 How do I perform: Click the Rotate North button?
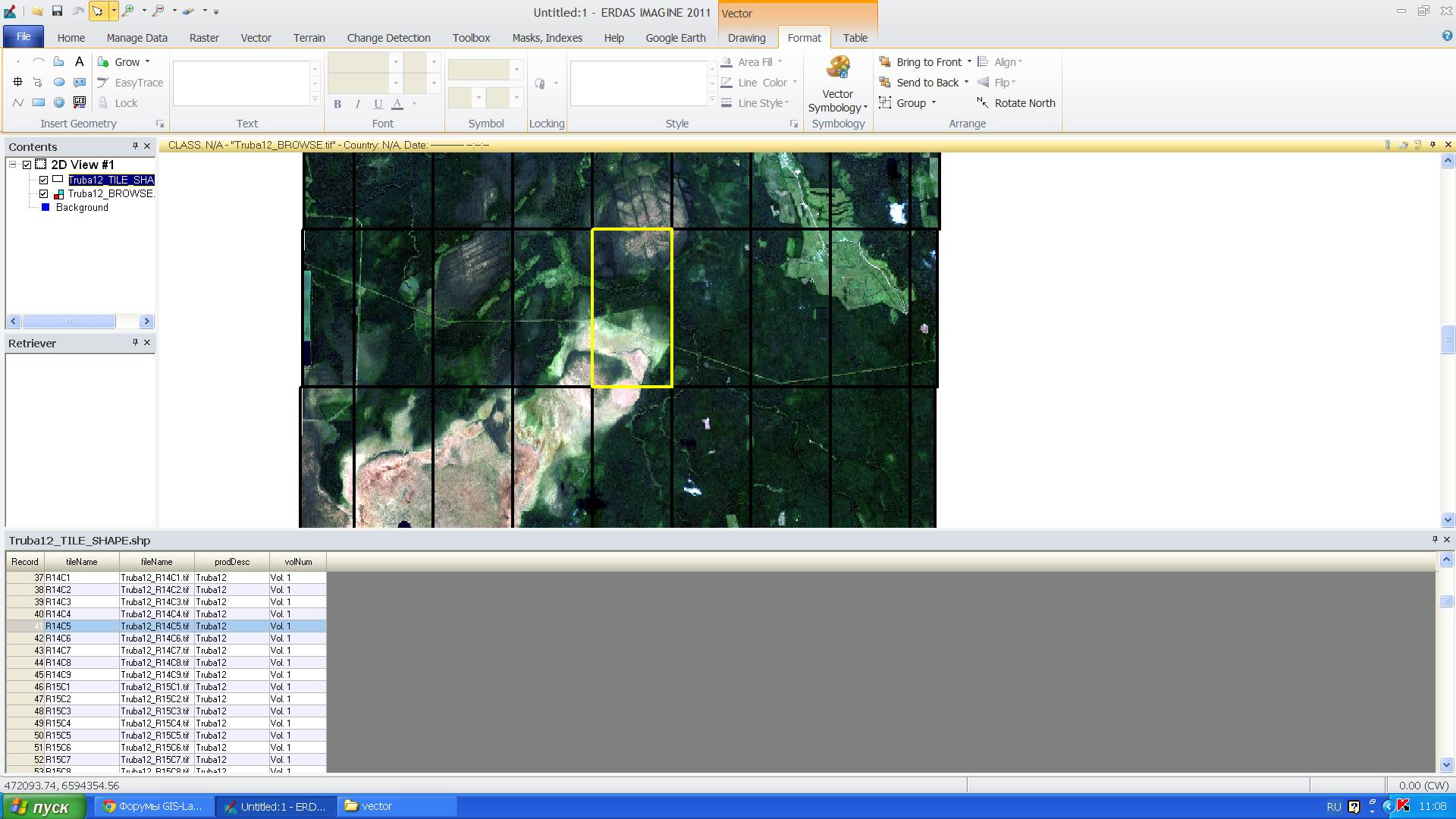click(1016, 103)
